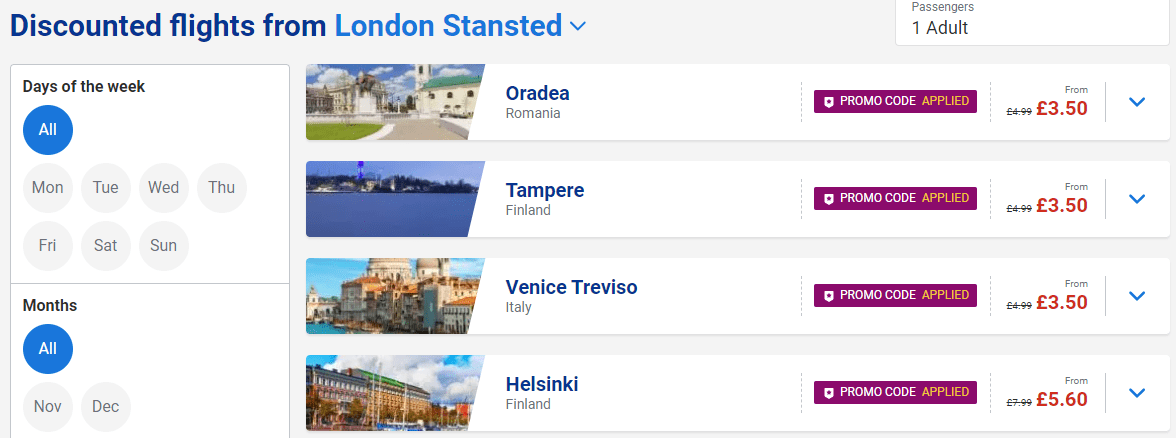
Task: Open the Passengers 1 Adult selector
Action: pos(1032,21)
